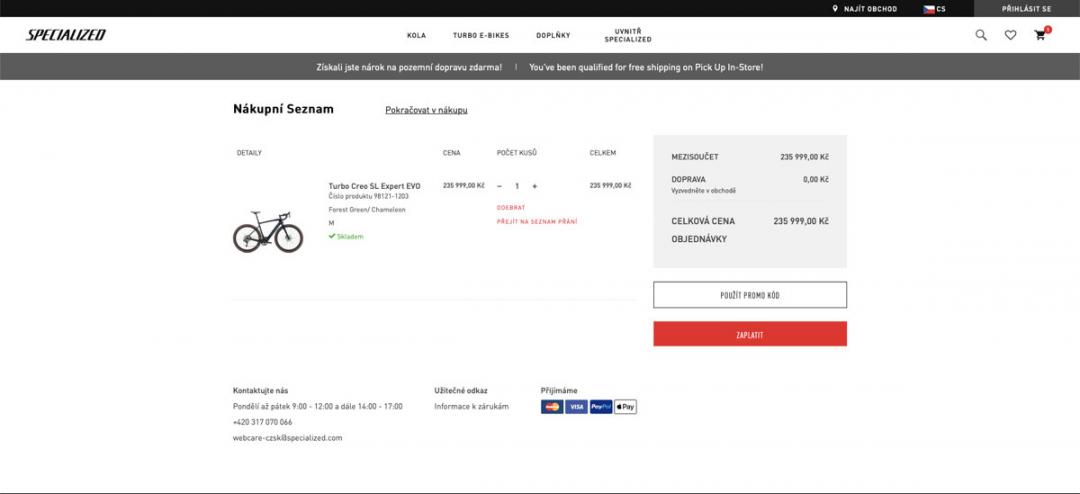Click the red Zaplatit checkout button

[750, 334]
